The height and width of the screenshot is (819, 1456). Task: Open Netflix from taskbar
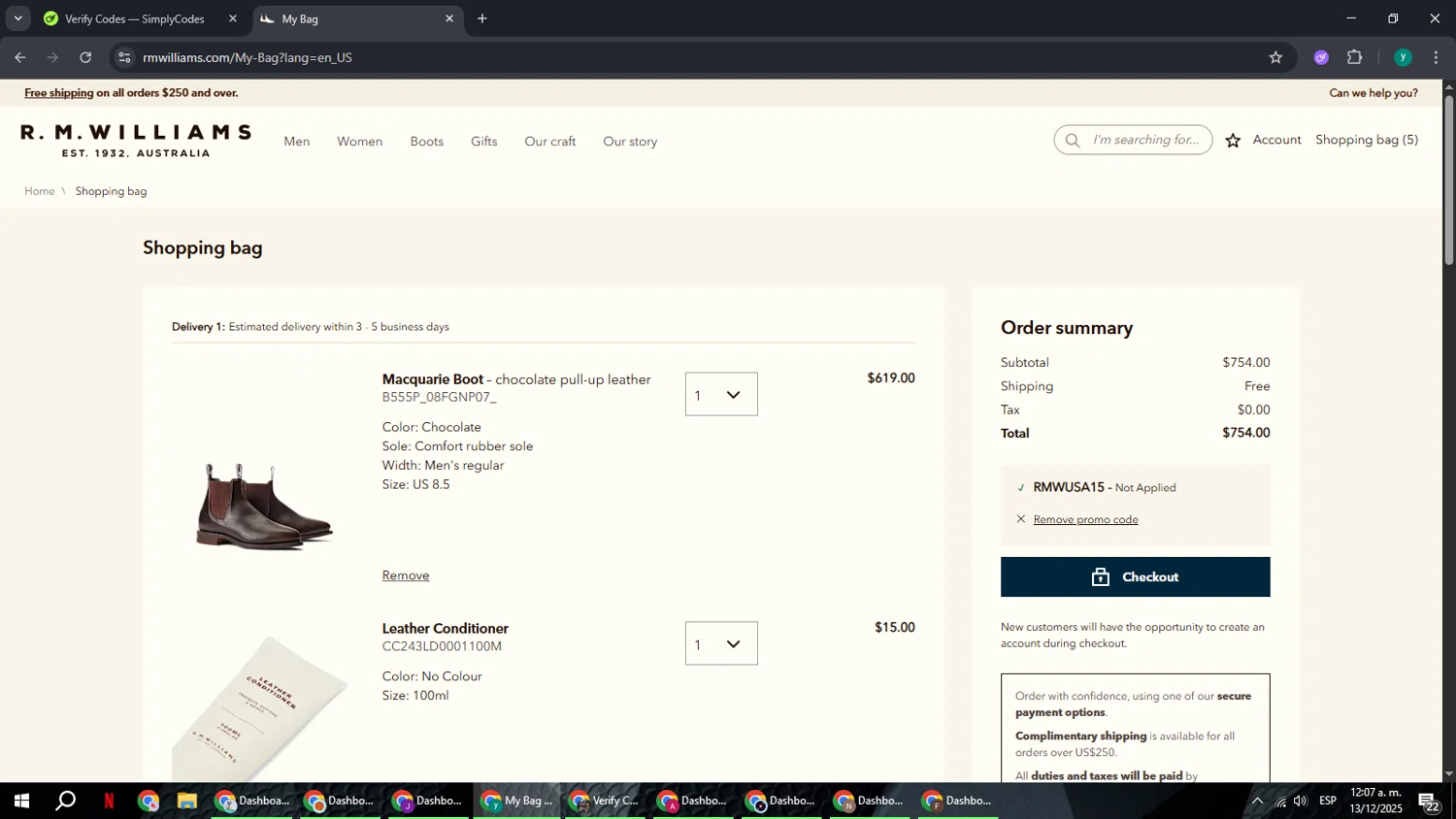coord(109,802)
